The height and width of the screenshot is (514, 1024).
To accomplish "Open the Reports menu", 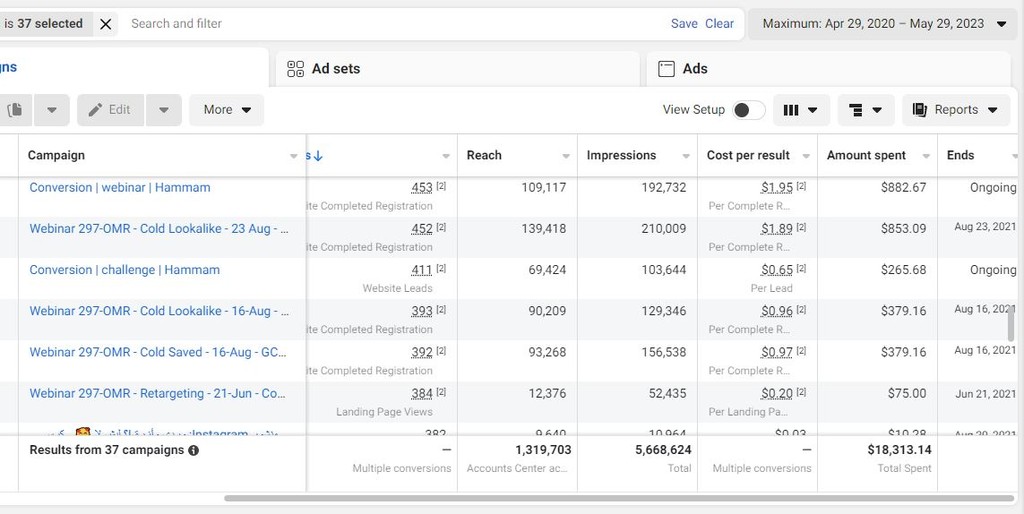I will point(955,110).
